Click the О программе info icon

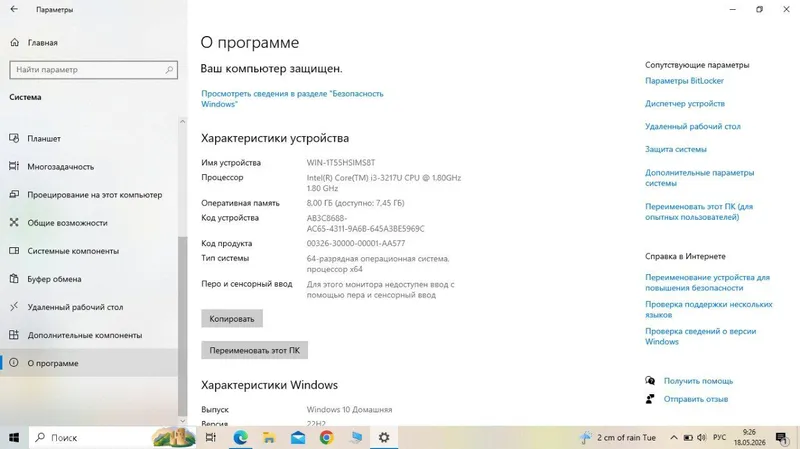pyautogui.click(x=14, y=363)
